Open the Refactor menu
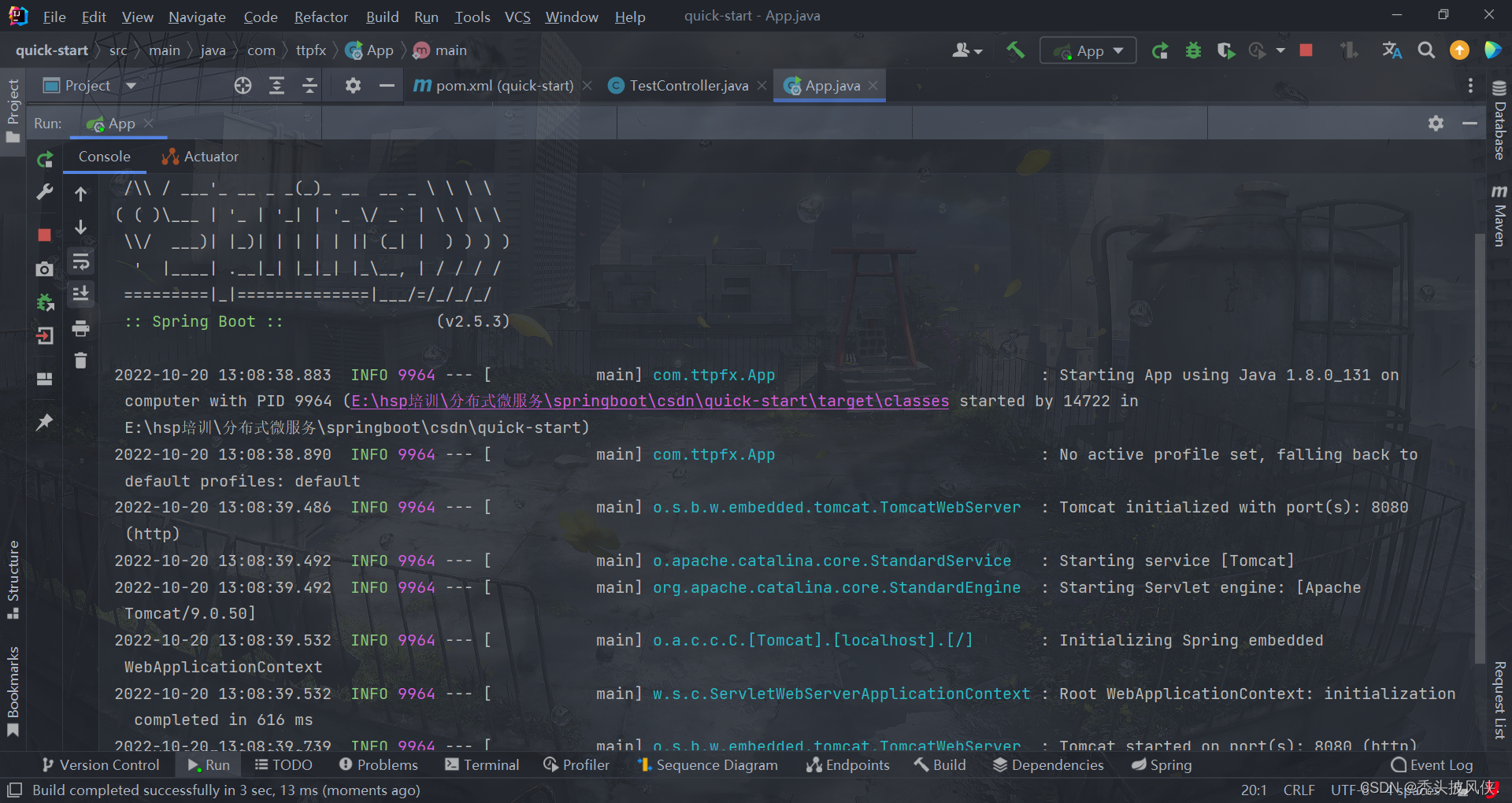 click(x=321, y=17)
